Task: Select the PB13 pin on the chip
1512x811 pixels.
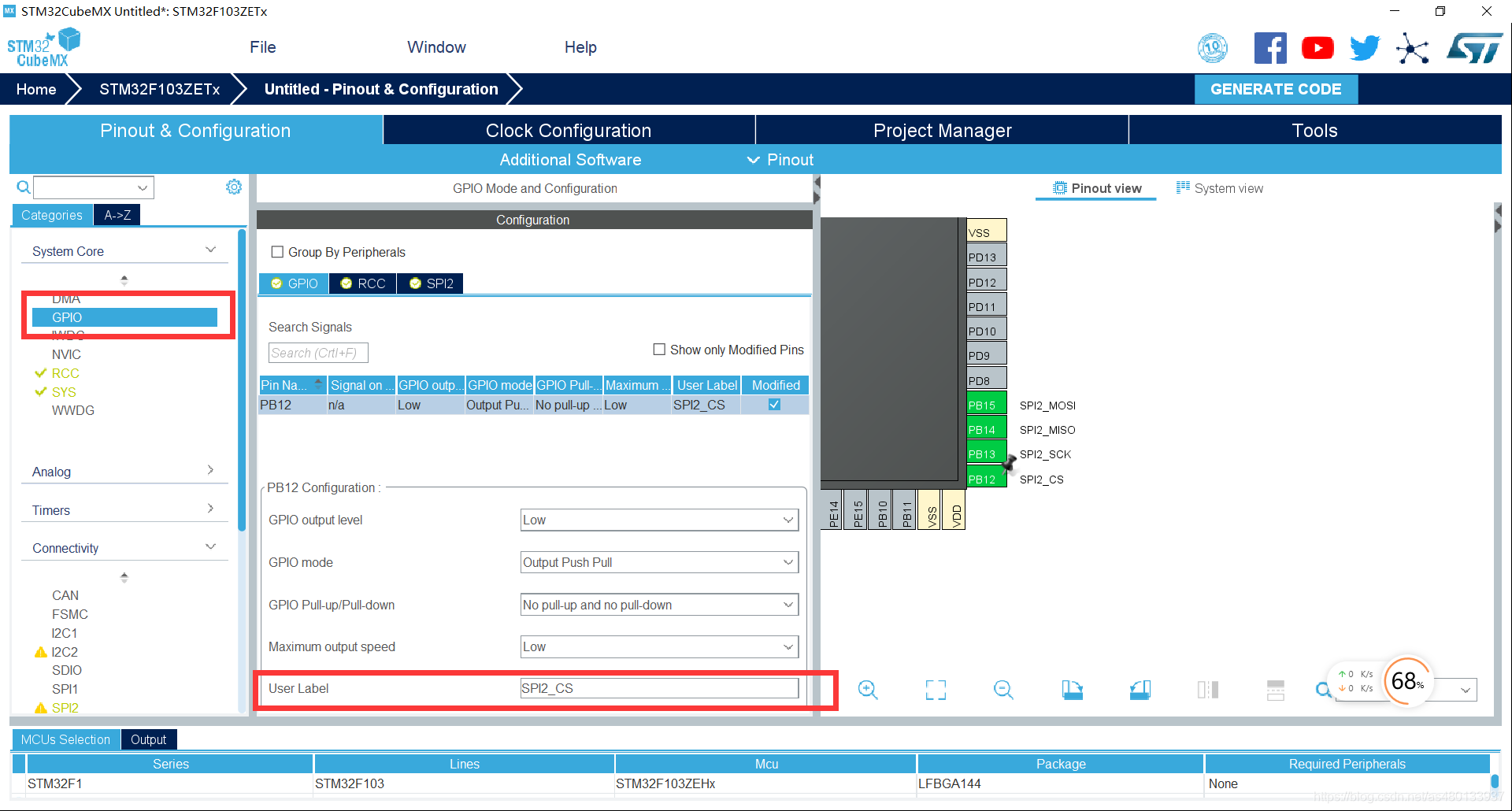Action: click(986, 454)
